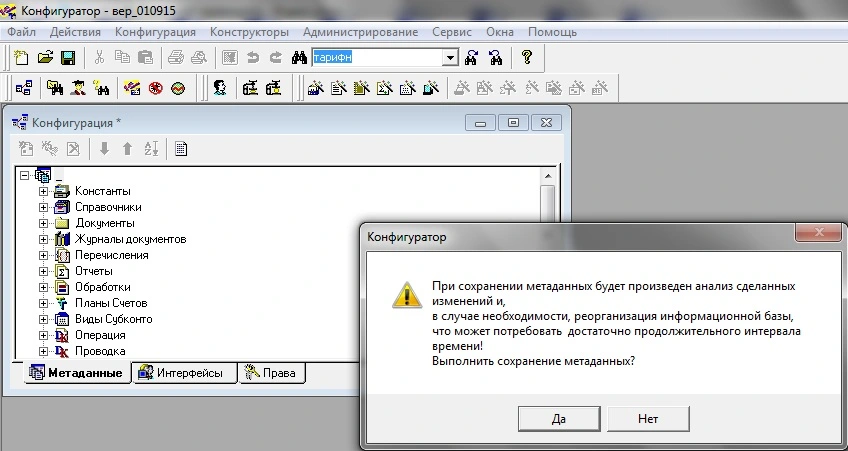Click the New file icon in toolbar
The image size is (848, 451).
[x=22, y=58]
